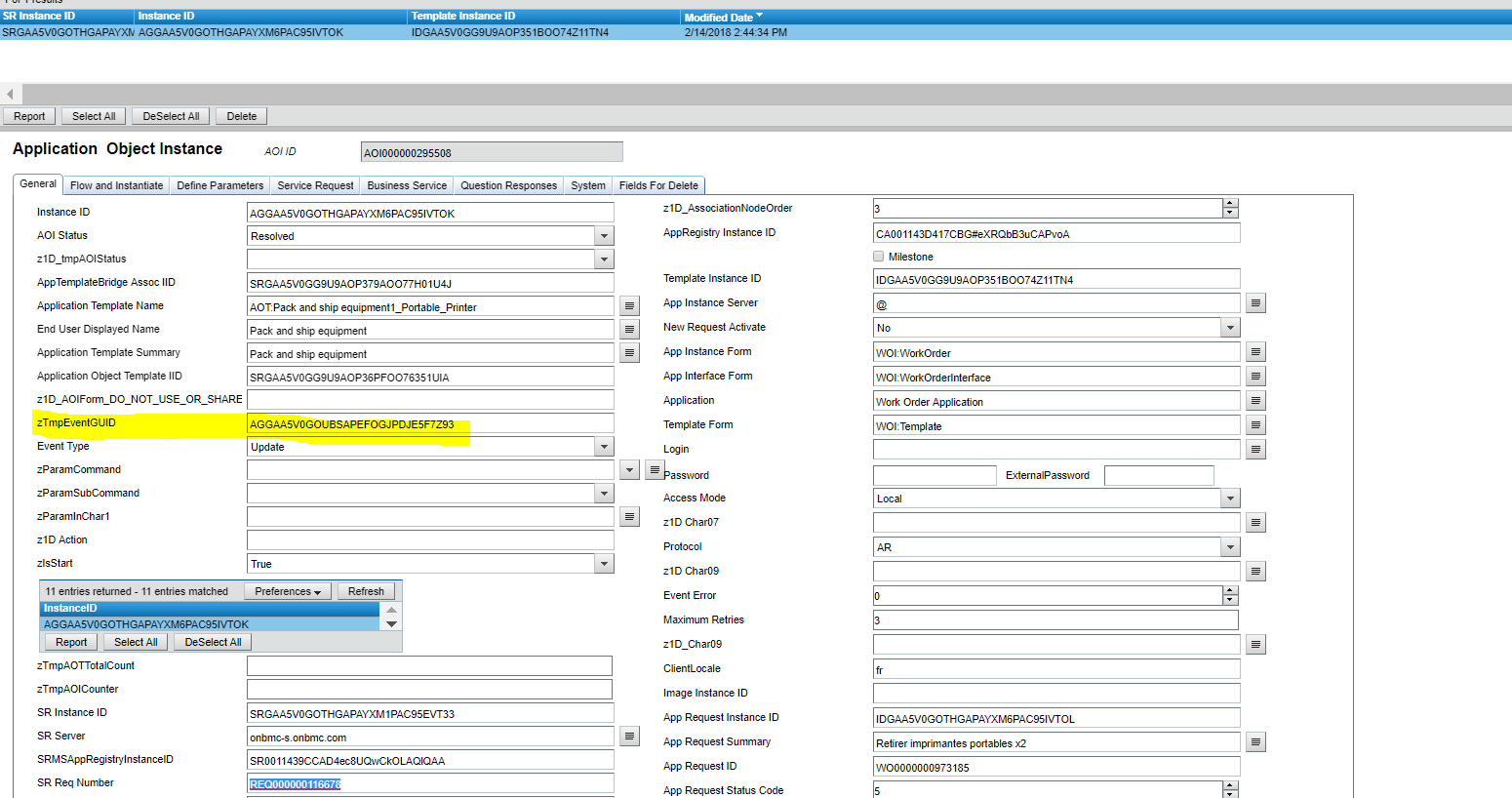Expand the Event Type dropdown
The width and height of the screenshot is (1512, 798).
pos(605,447)
